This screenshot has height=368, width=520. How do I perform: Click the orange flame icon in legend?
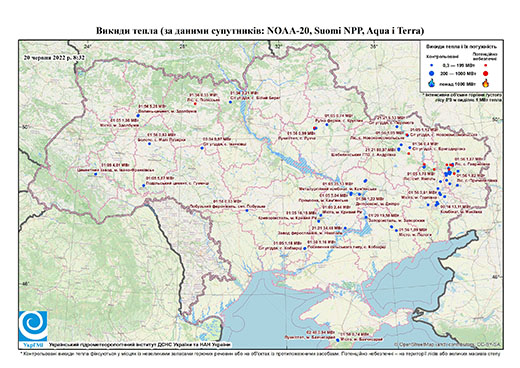(486, 83)
